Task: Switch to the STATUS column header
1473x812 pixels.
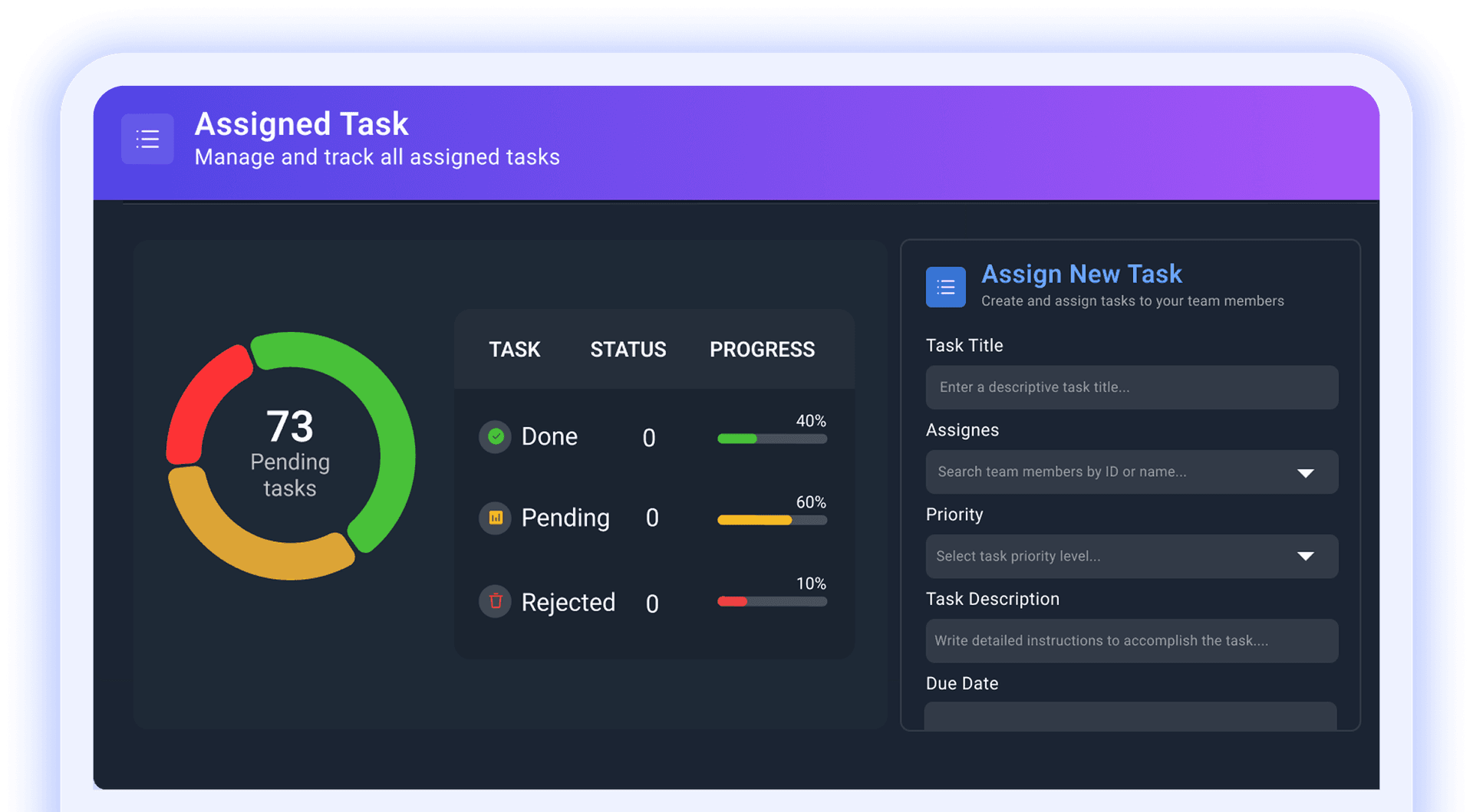Action: pos(628,350)
